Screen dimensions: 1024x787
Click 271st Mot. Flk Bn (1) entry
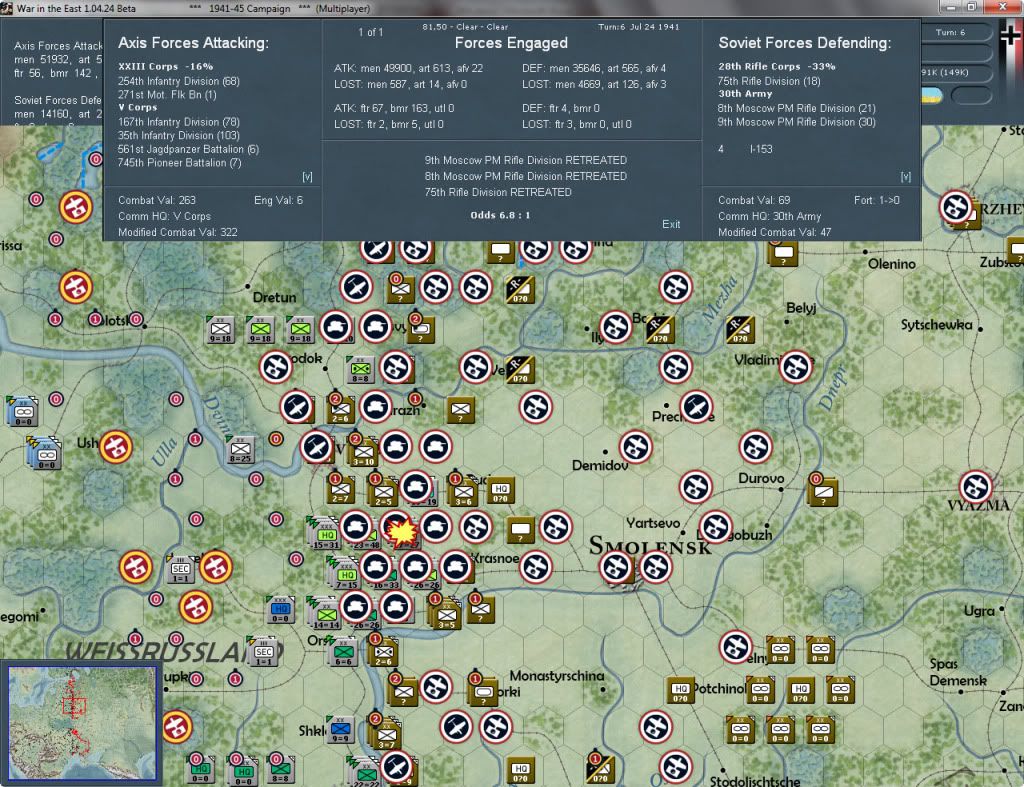pyautogui.click(x=167, y=95)
